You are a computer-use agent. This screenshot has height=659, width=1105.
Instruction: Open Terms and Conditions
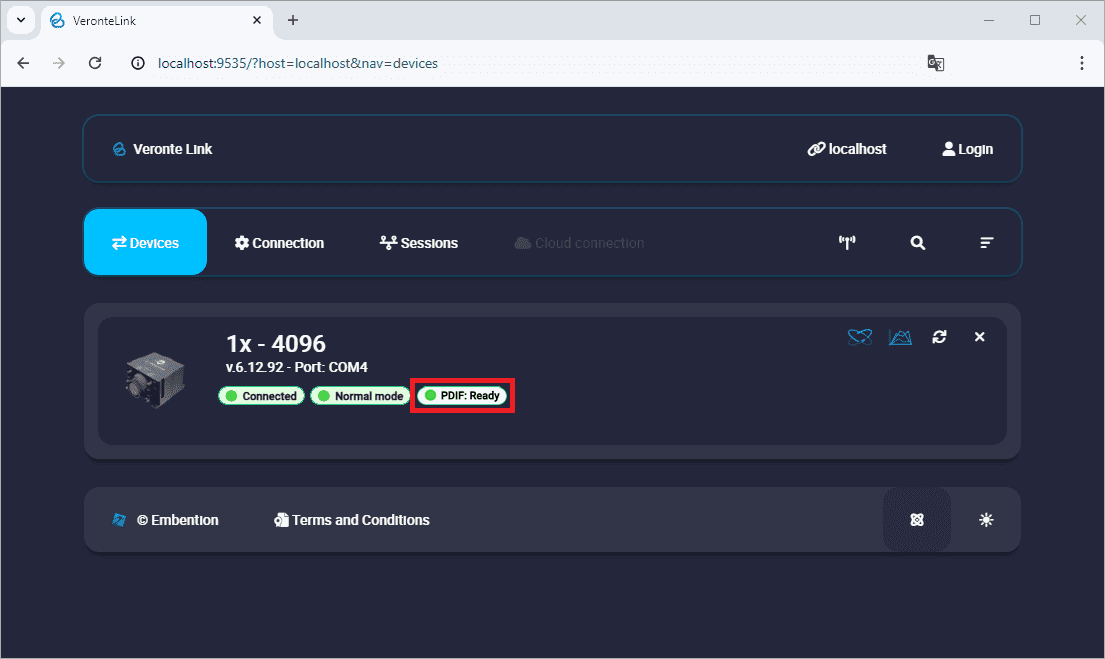[352, 520]
